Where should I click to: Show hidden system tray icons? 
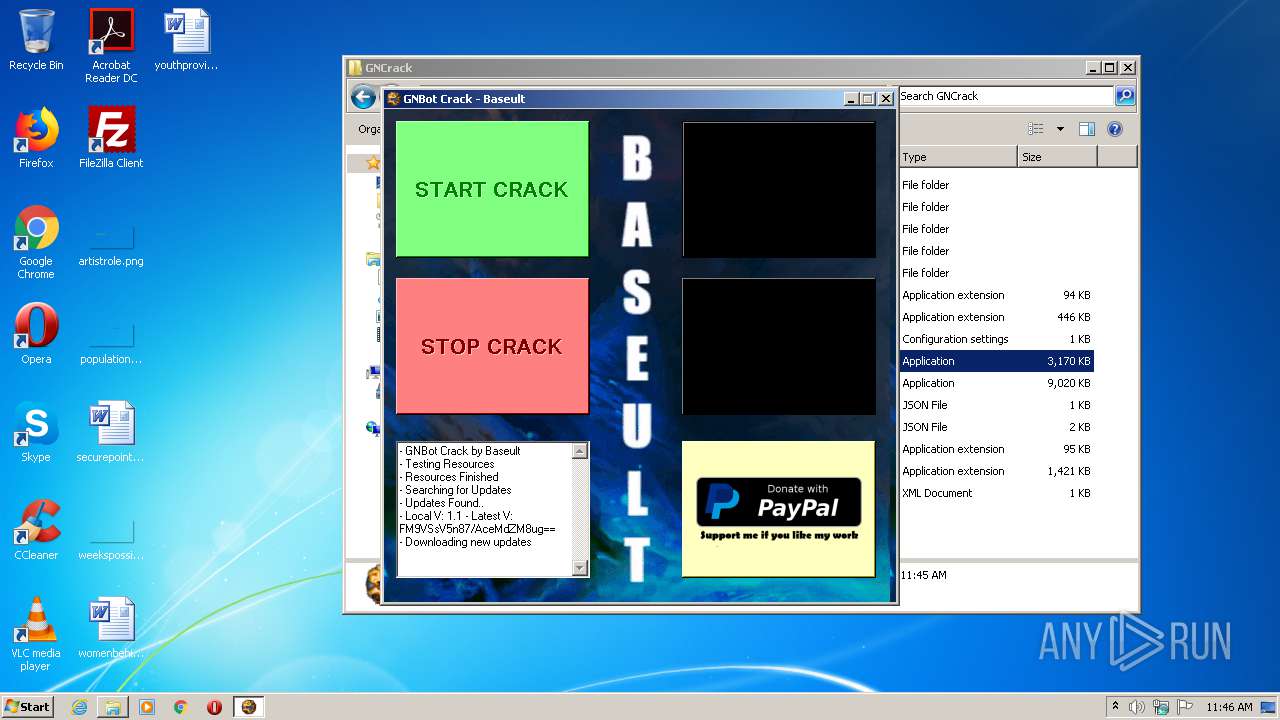[x=1116, y=706]
